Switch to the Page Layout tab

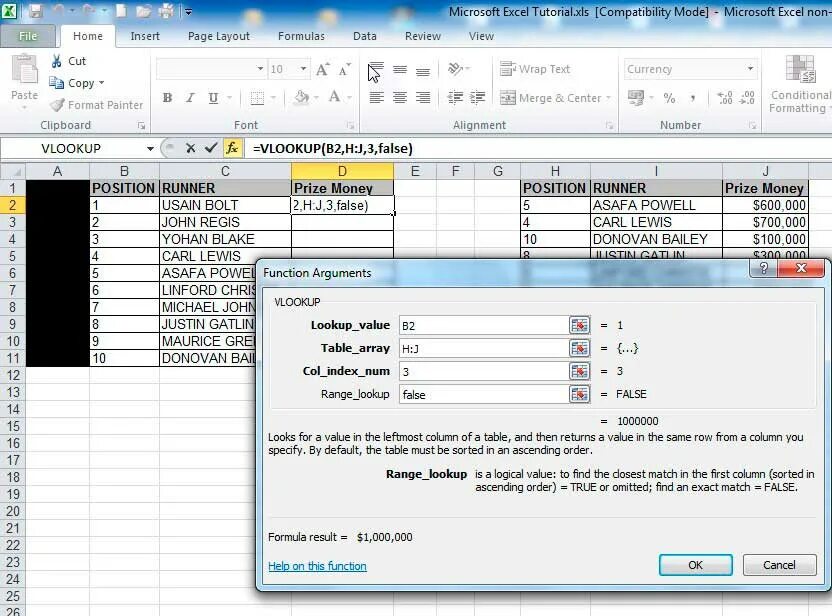point(219,36)
